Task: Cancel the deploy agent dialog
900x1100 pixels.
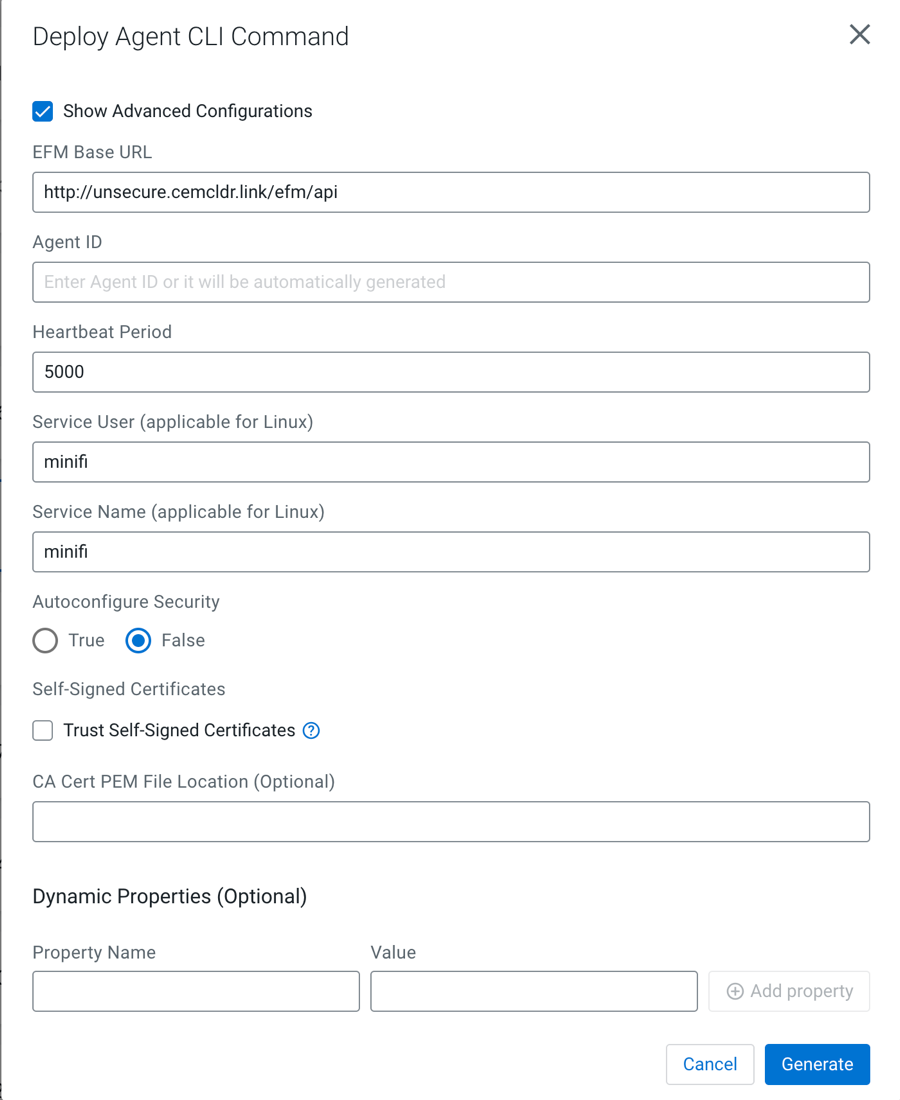Action: tap(710, 1064)
